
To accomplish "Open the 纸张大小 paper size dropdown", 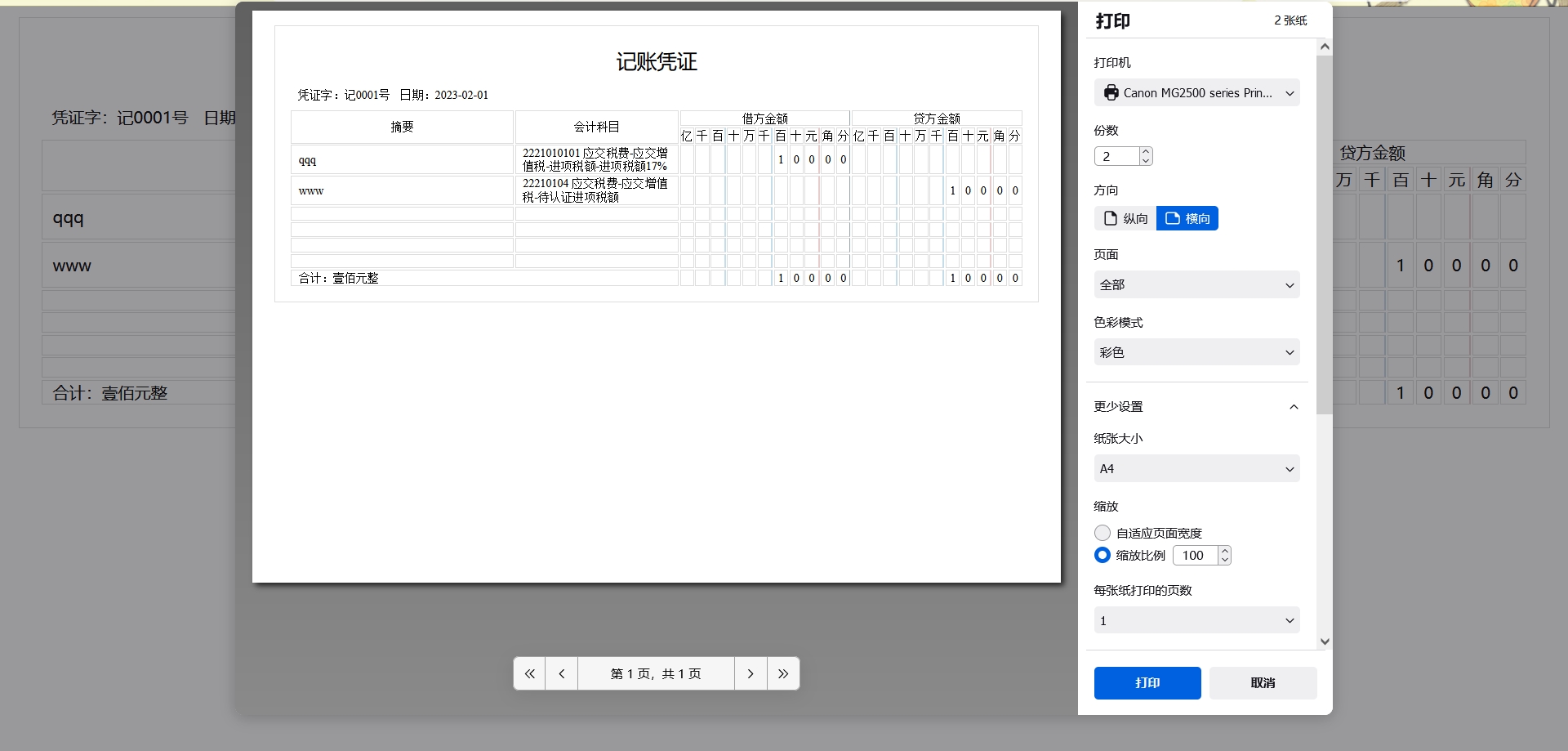I will coord(1196,468).
